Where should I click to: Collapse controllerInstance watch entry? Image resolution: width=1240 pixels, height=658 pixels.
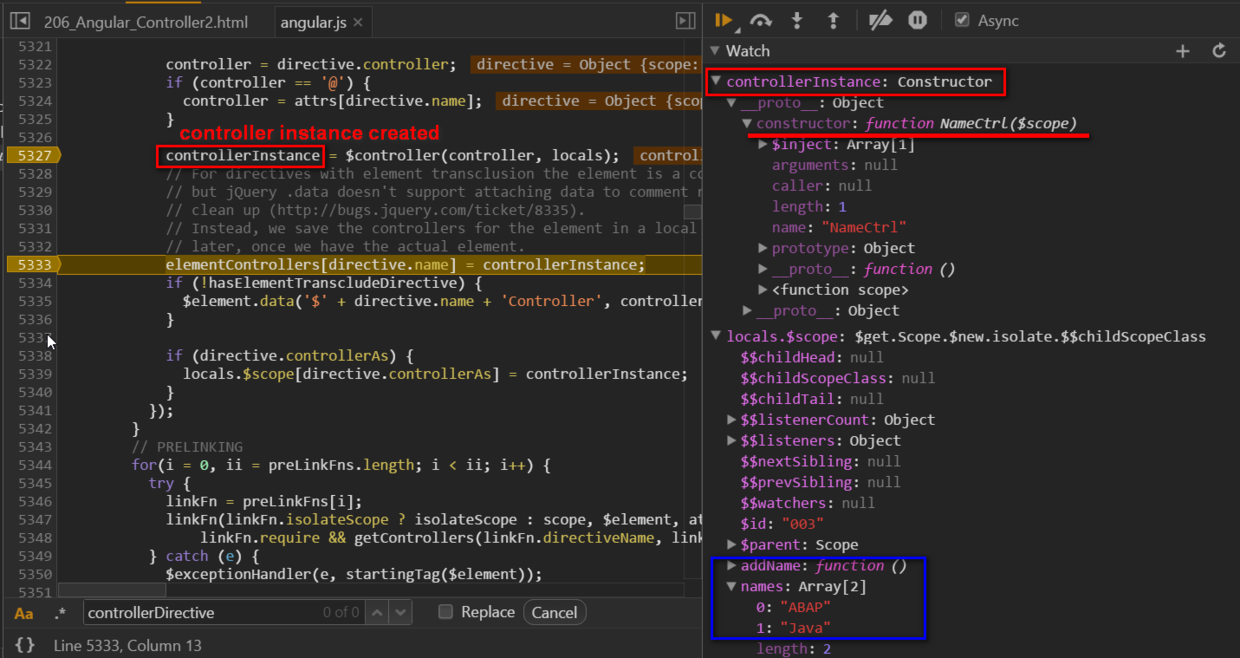(x=716, y=82)
